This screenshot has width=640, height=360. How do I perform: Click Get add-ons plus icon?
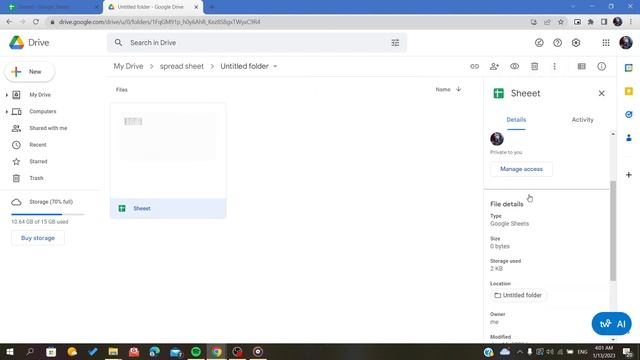[x=629, y=175]
